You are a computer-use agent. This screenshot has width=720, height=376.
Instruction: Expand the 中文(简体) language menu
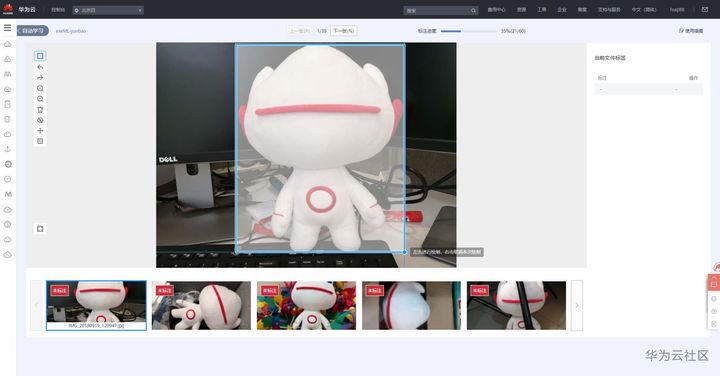644,10
